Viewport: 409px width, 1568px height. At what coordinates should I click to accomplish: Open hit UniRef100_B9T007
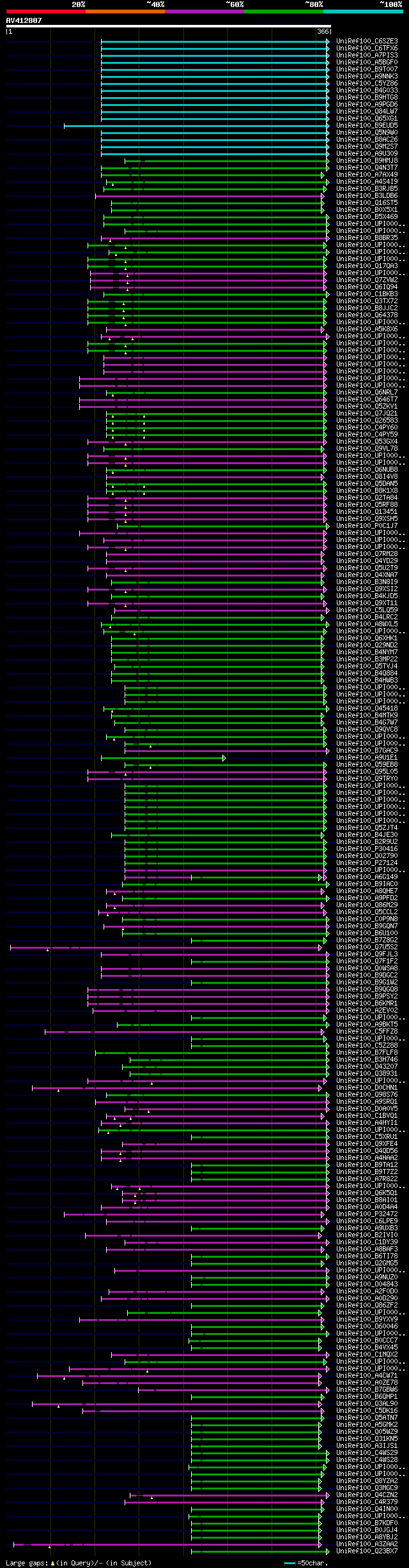[367, 70]
